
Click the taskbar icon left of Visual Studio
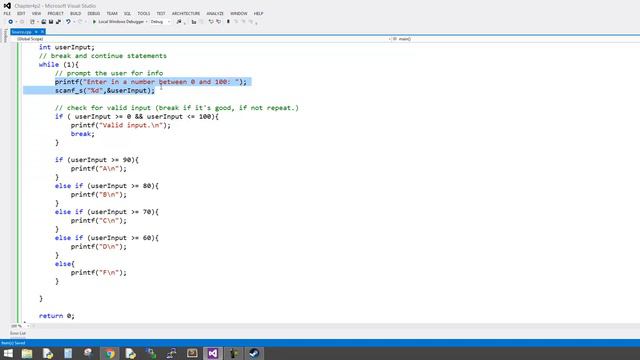point(192,353)
